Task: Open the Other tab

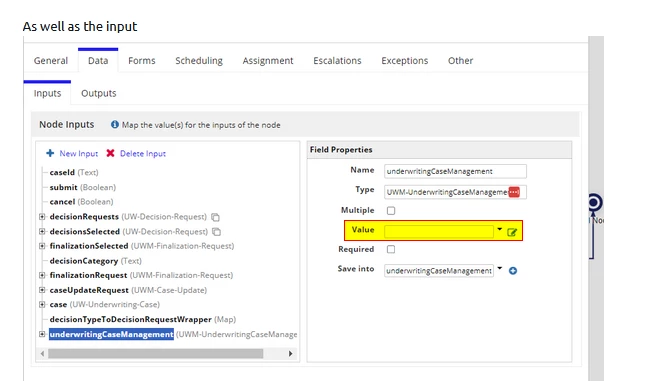Action: (x=460, y=61)
